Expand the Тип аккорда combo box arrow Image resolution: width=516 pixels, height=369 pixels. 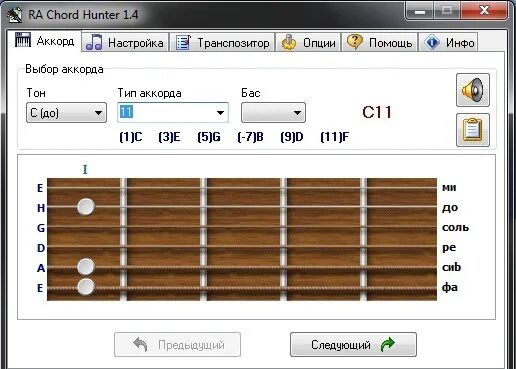[220, 113]
